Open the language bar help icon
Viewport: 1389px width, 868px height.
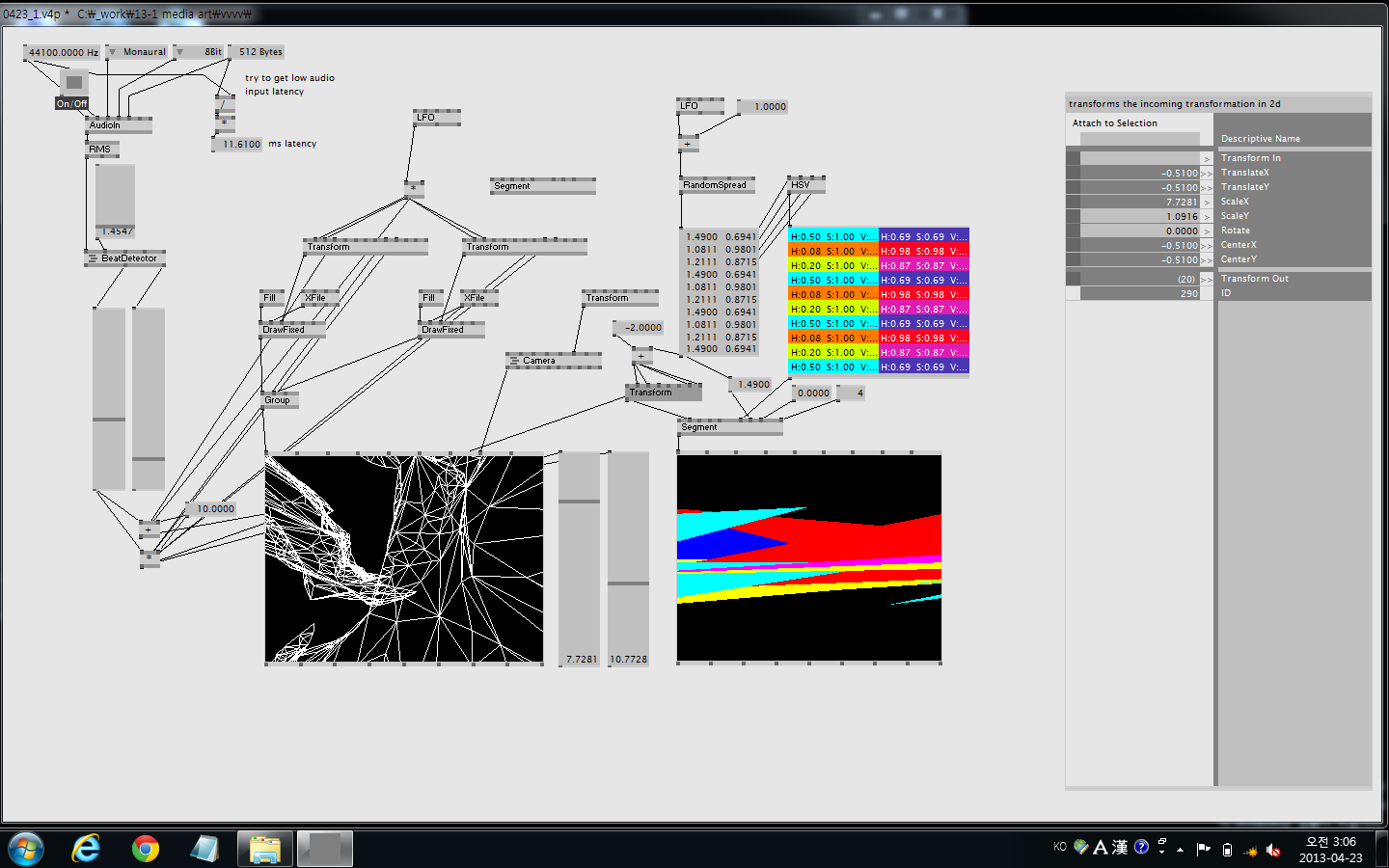[1141, 847]
